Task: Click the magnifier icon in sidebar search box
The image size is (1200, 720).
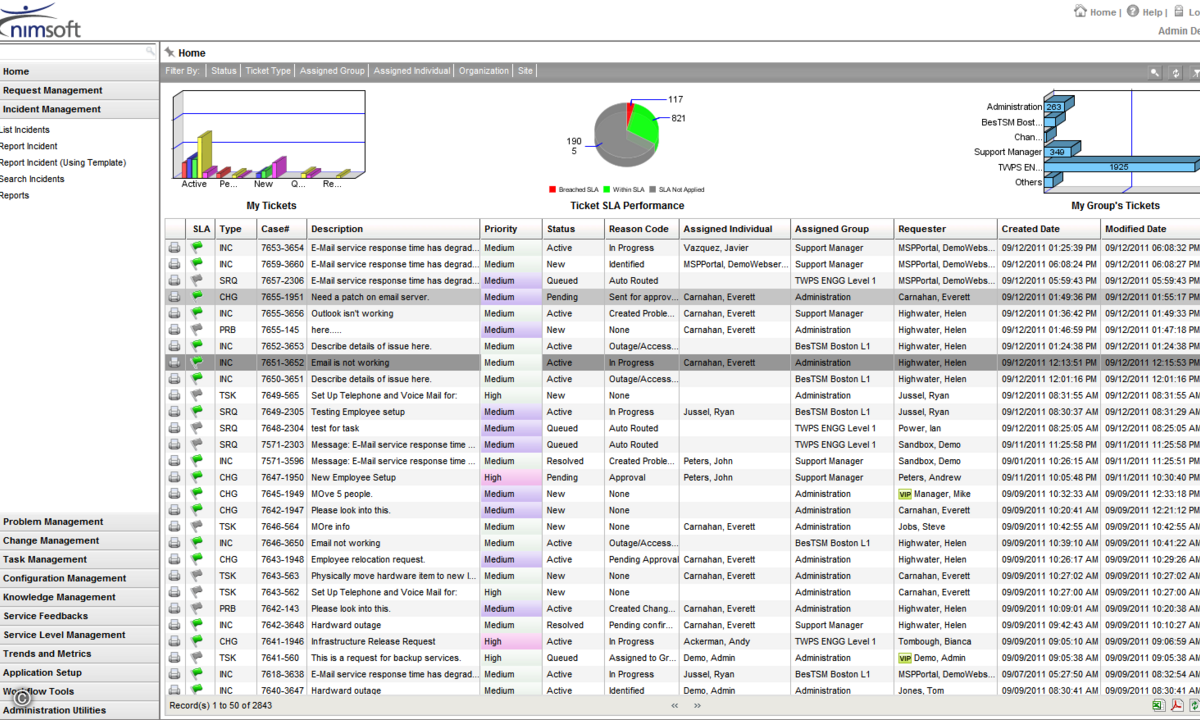Action: click(150, 51)
